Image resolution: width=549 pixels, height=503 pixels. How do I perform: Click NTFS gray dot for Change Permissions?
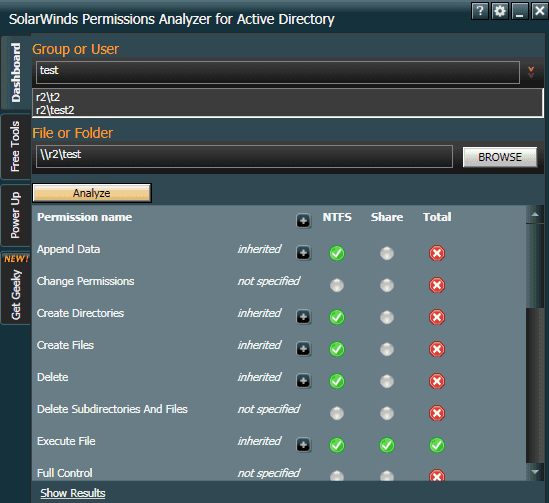[337, 285]
